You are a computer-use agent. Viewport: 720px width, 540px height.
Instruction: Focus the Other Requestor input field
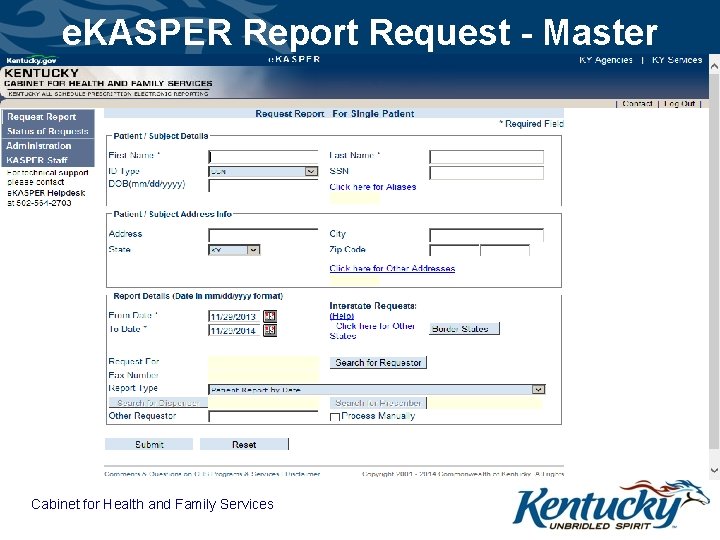pyautogui.click(x=263, y=416)
